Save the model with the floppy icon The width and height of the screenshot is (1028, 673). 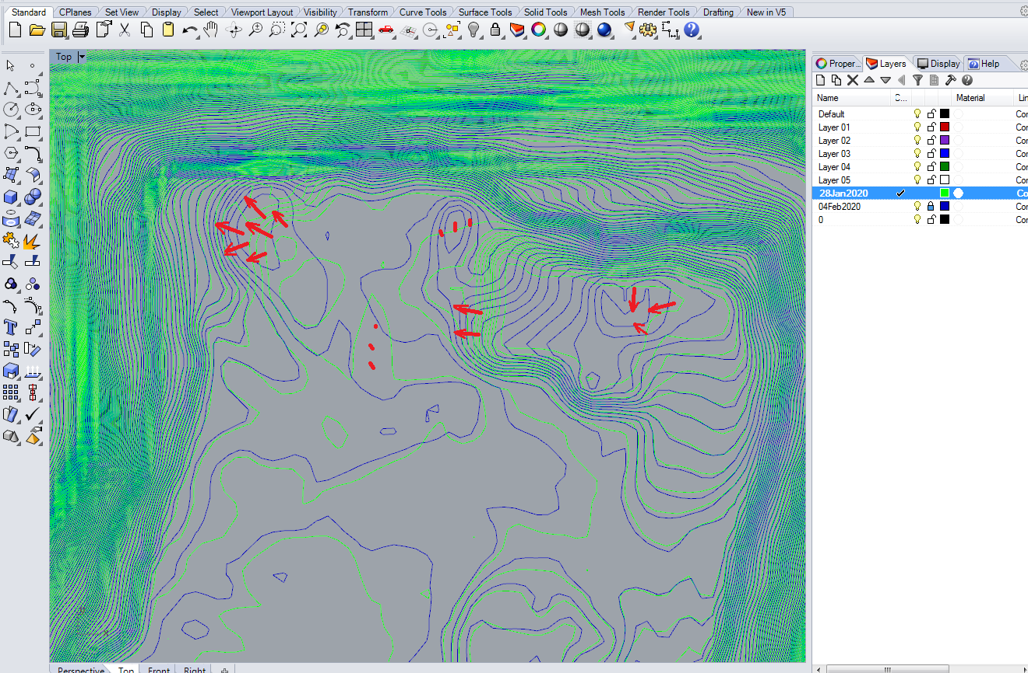pos(59,30)
